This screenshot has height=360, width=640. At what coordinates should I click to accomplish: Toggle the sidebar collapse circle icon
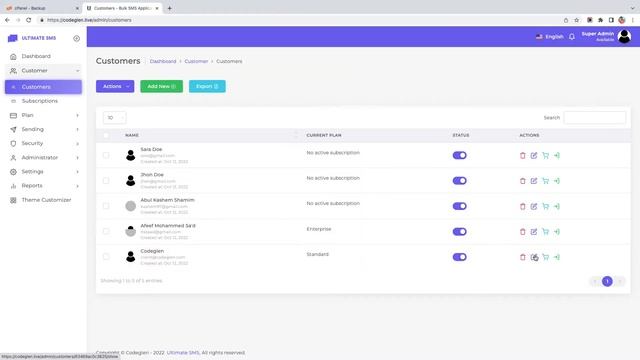(x=76, y=38)
